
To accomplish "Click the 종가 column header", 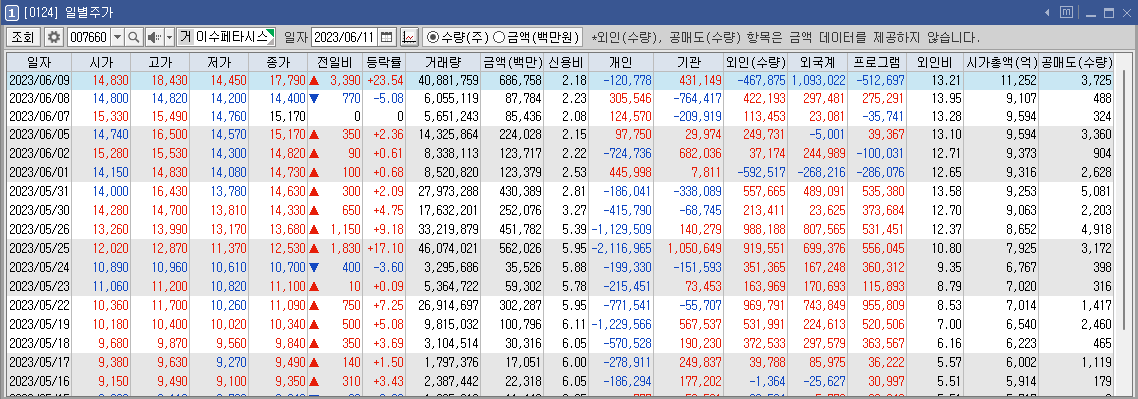I will (279, 62).
